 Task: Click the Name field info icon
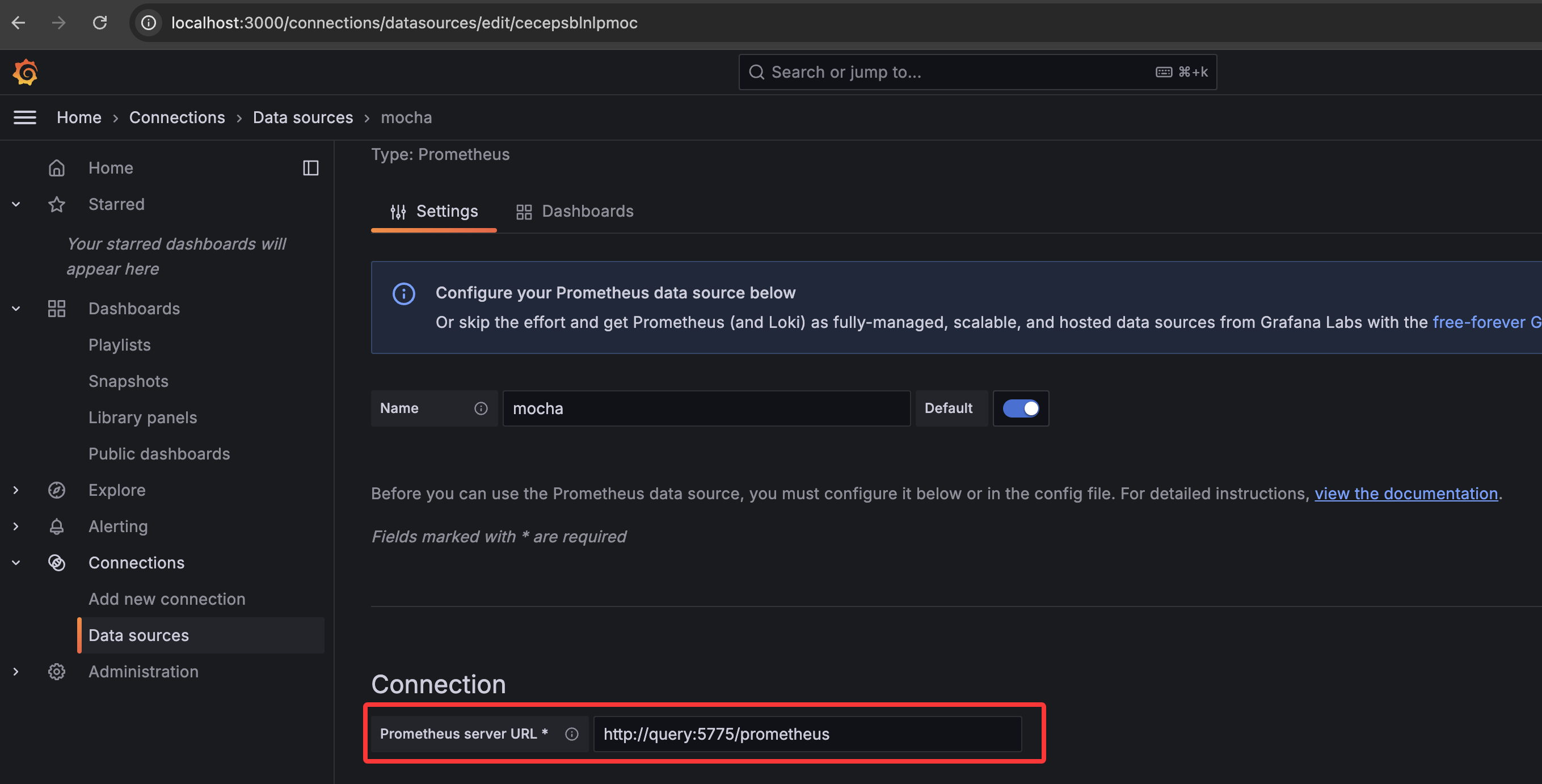click(x=481, y=408)
